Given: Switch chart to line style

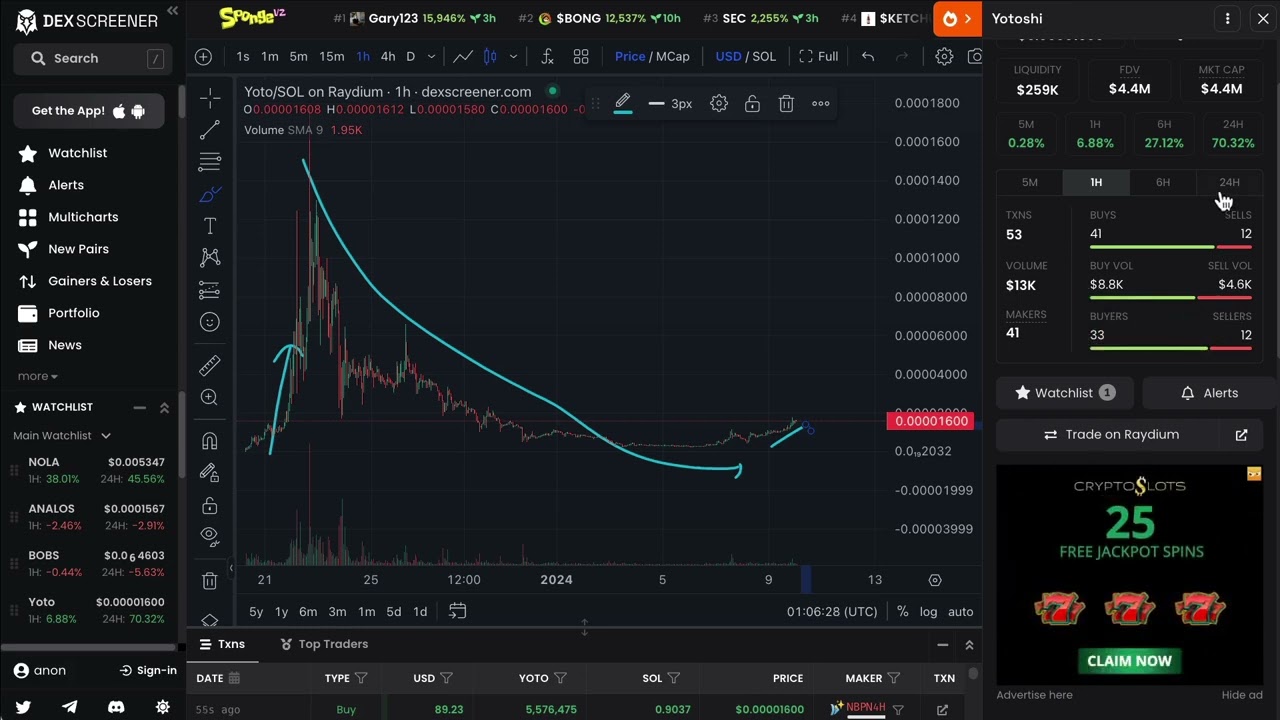Looking at the screenshot, I should [x=463, y=57].
